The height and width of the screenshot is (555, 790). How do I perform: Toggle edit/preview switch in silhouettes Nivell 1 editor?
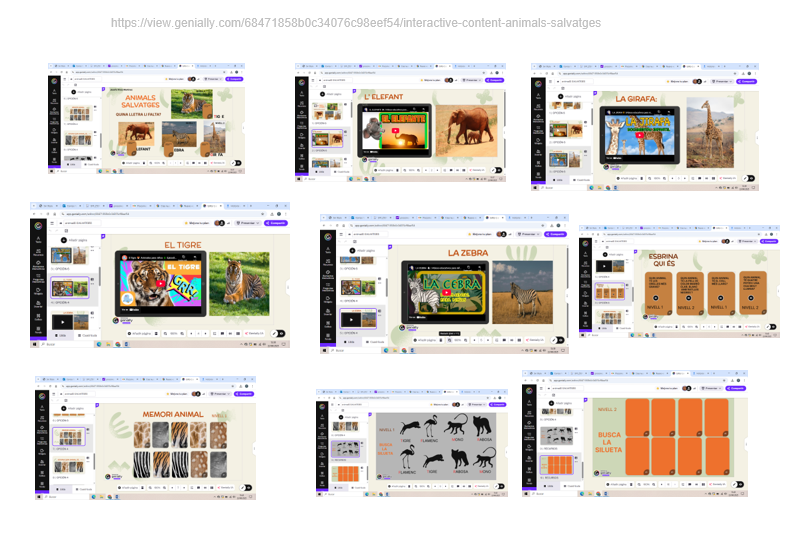499,486
